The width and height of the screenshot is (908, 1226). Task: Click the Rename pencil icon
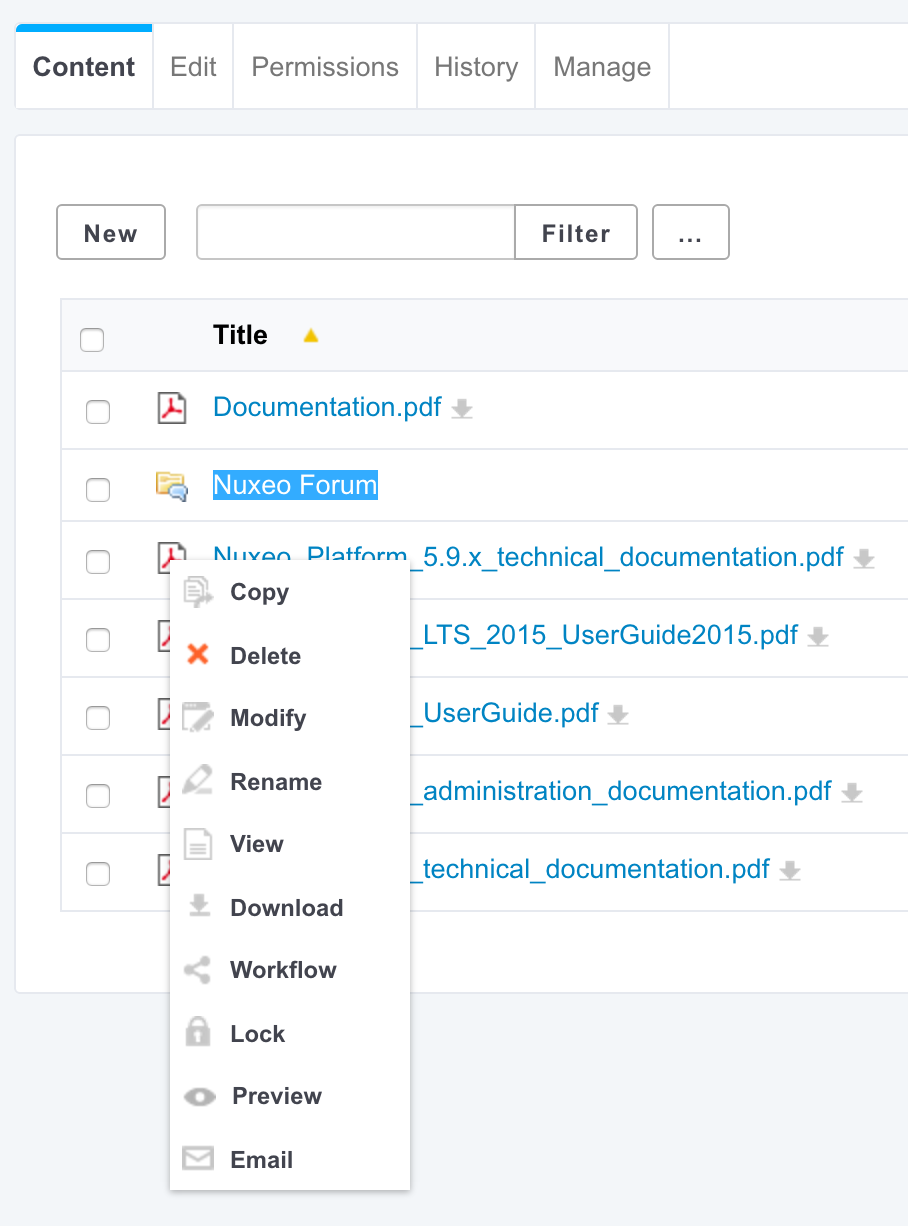click(198, 781)
